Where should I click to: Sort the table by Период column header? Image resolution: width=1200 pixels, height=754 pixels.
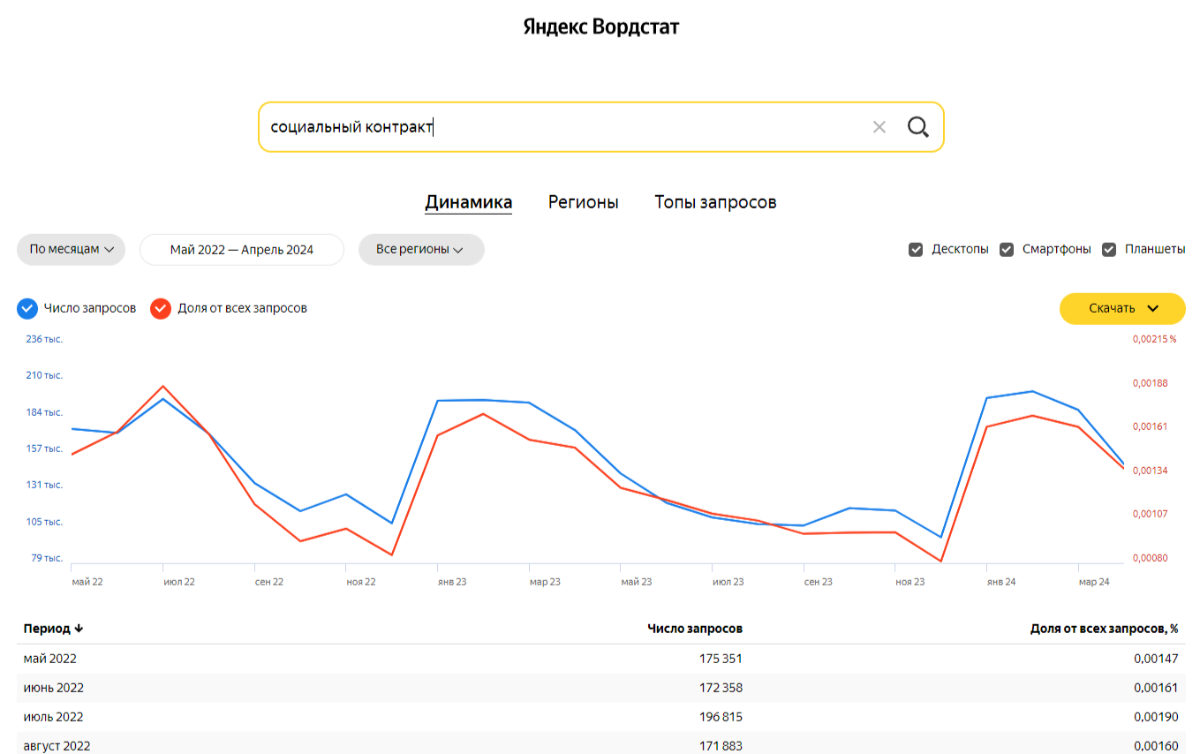[53, 629]
